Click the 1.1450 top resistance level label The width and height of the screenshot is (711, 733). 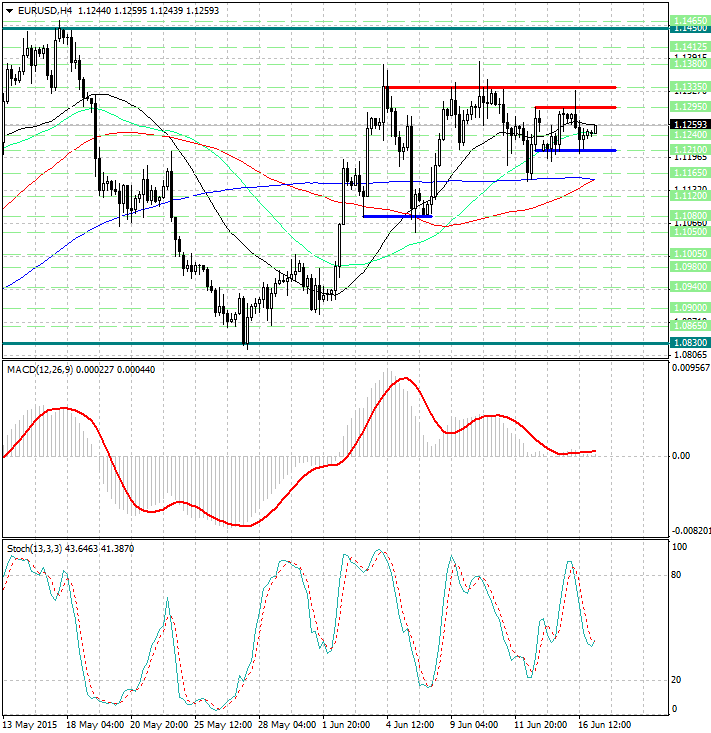[x=688, y=29]
